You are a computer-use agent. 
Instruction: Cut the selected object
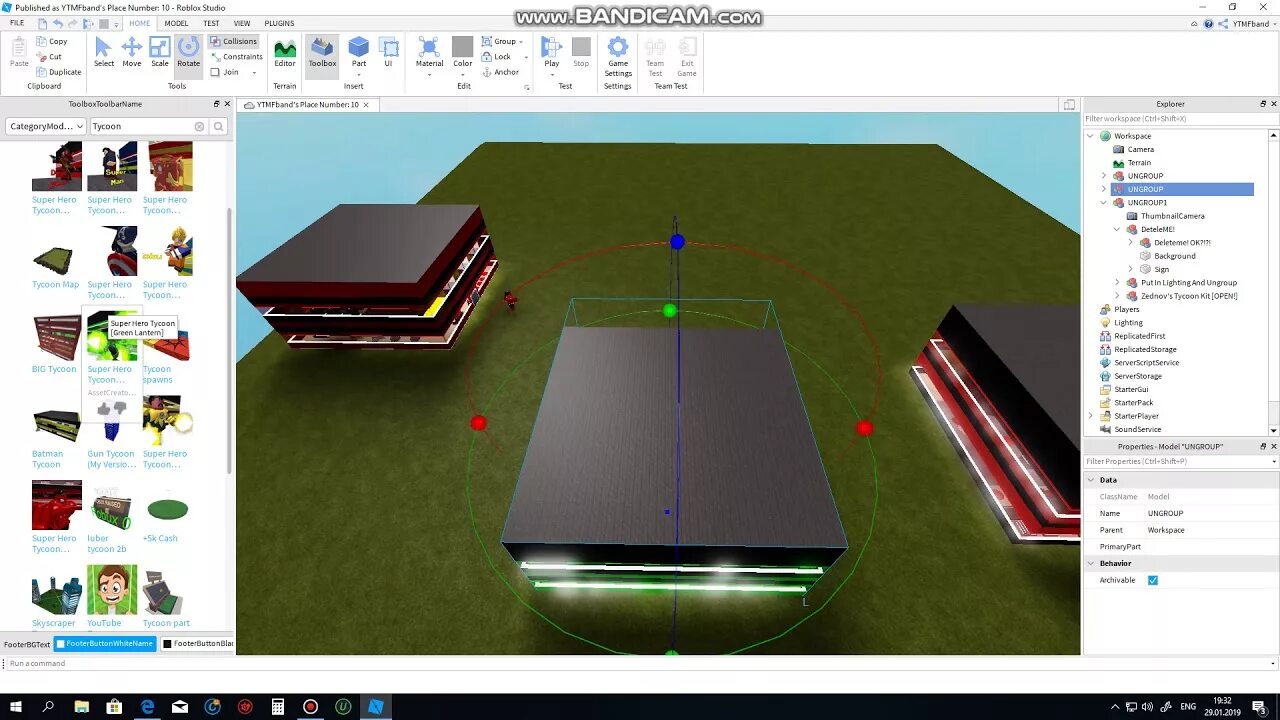click(x=48, y=57)
